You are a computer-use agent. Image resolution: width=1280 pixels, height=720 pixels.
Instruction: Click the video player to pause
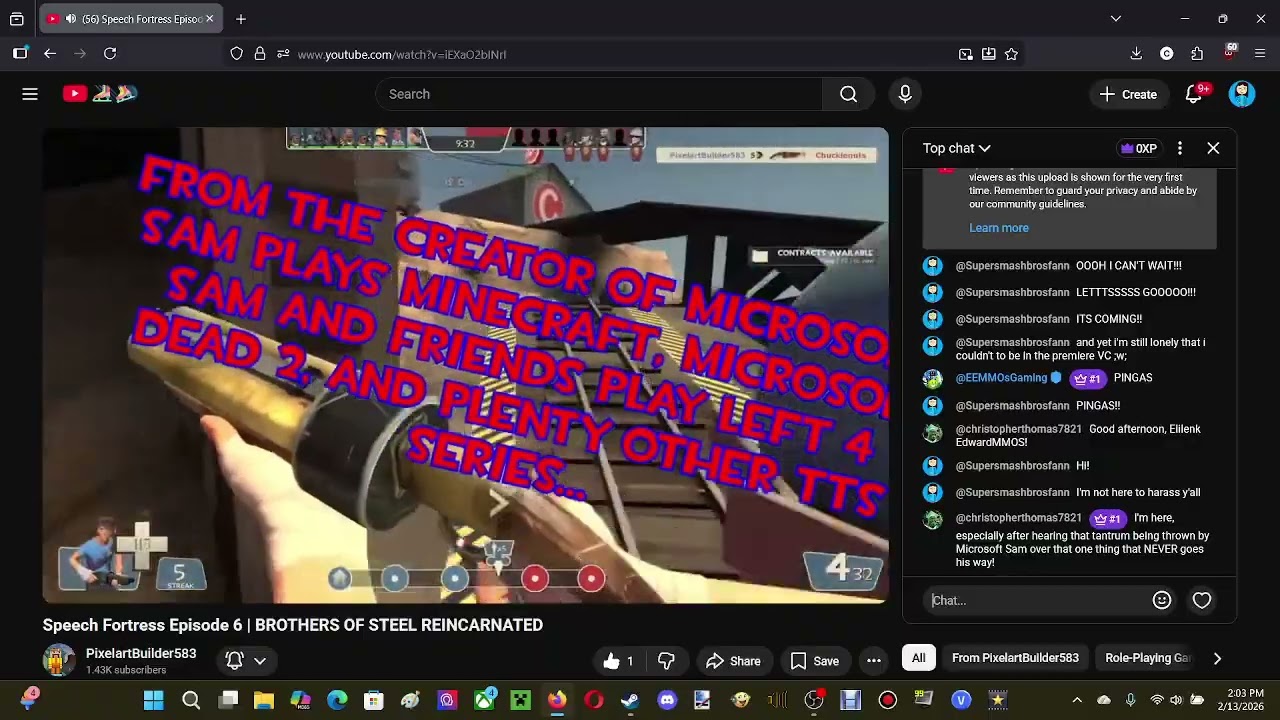click(465, 365)
